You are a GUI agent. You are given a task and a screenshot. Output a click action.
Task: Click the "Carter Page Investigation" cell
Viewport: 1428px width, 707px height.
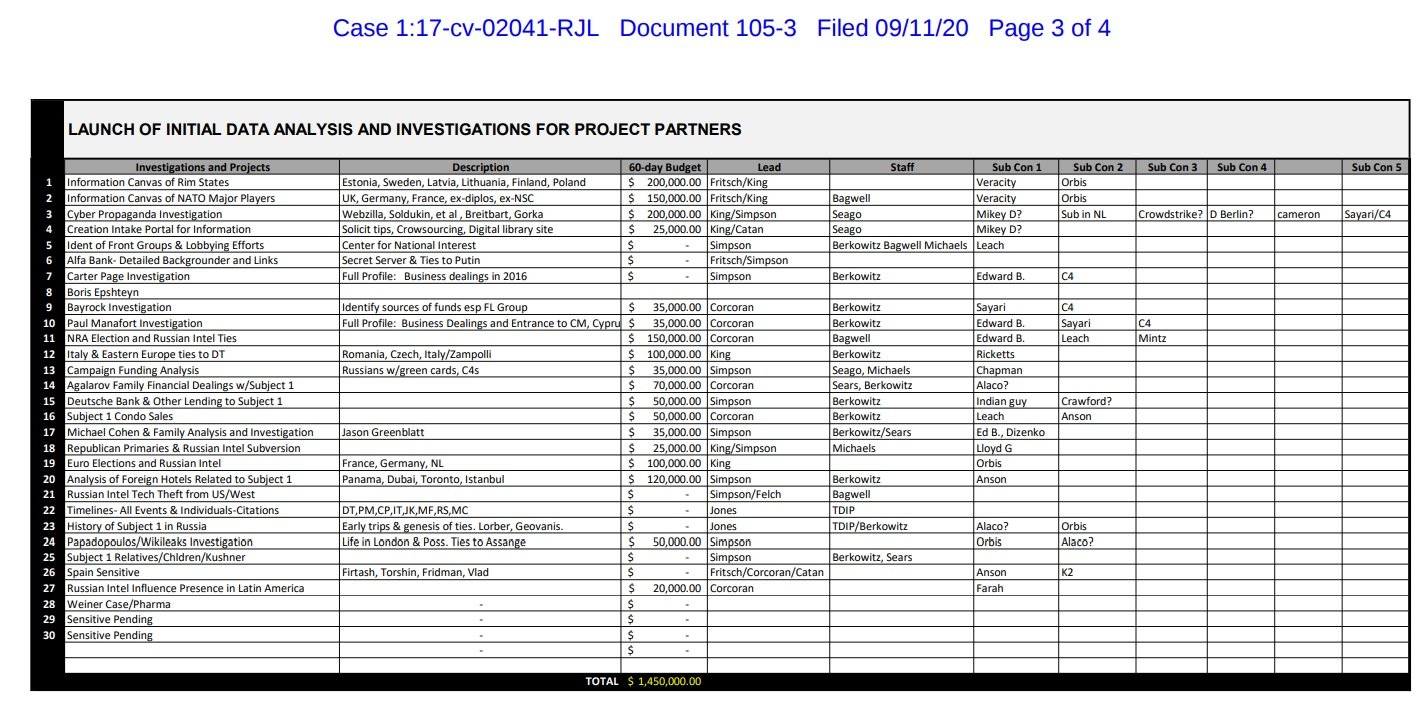click(127, 276)
